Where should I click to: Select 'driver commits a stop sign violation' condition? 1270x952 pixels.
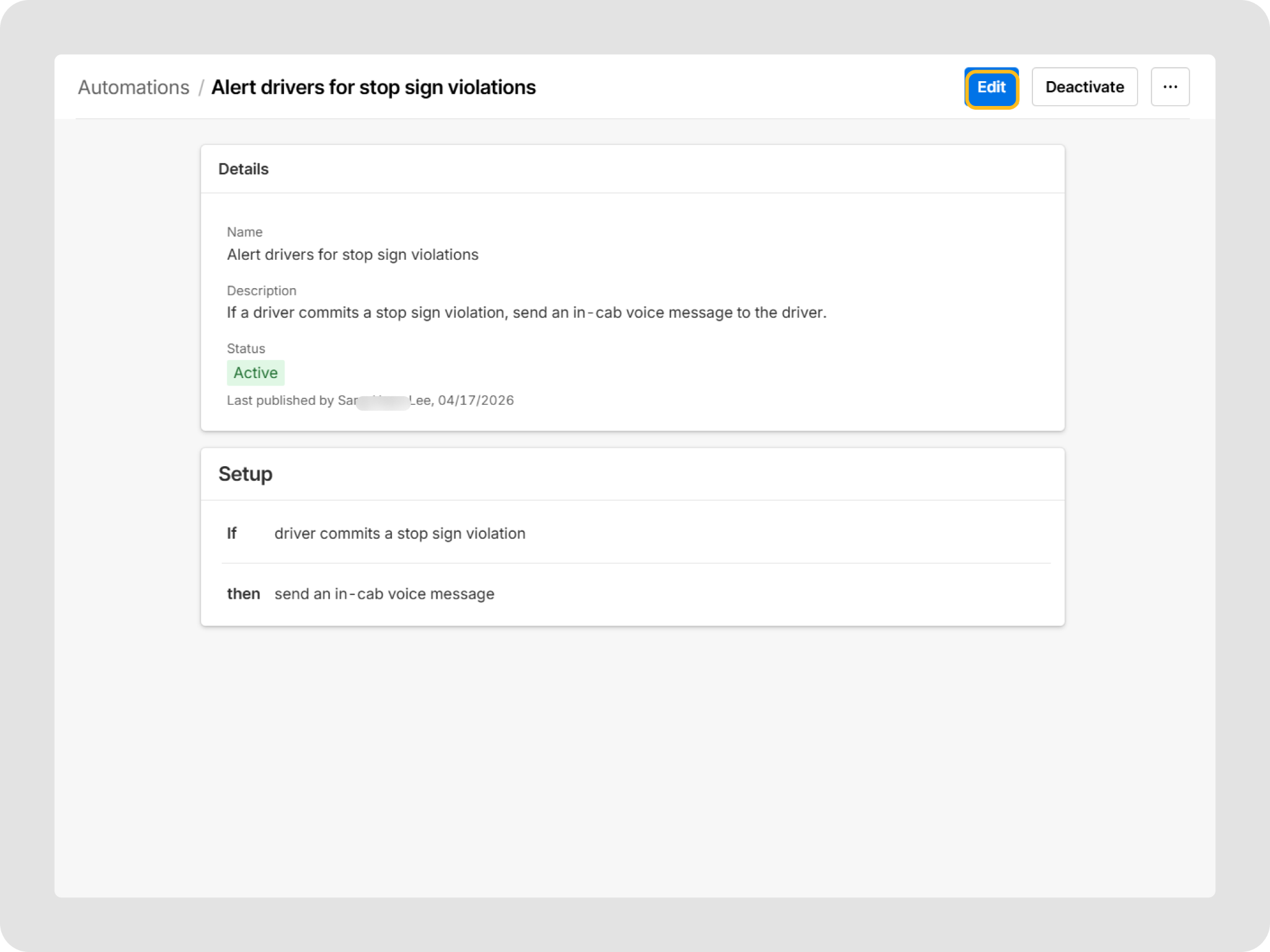[x=399, y=534]
